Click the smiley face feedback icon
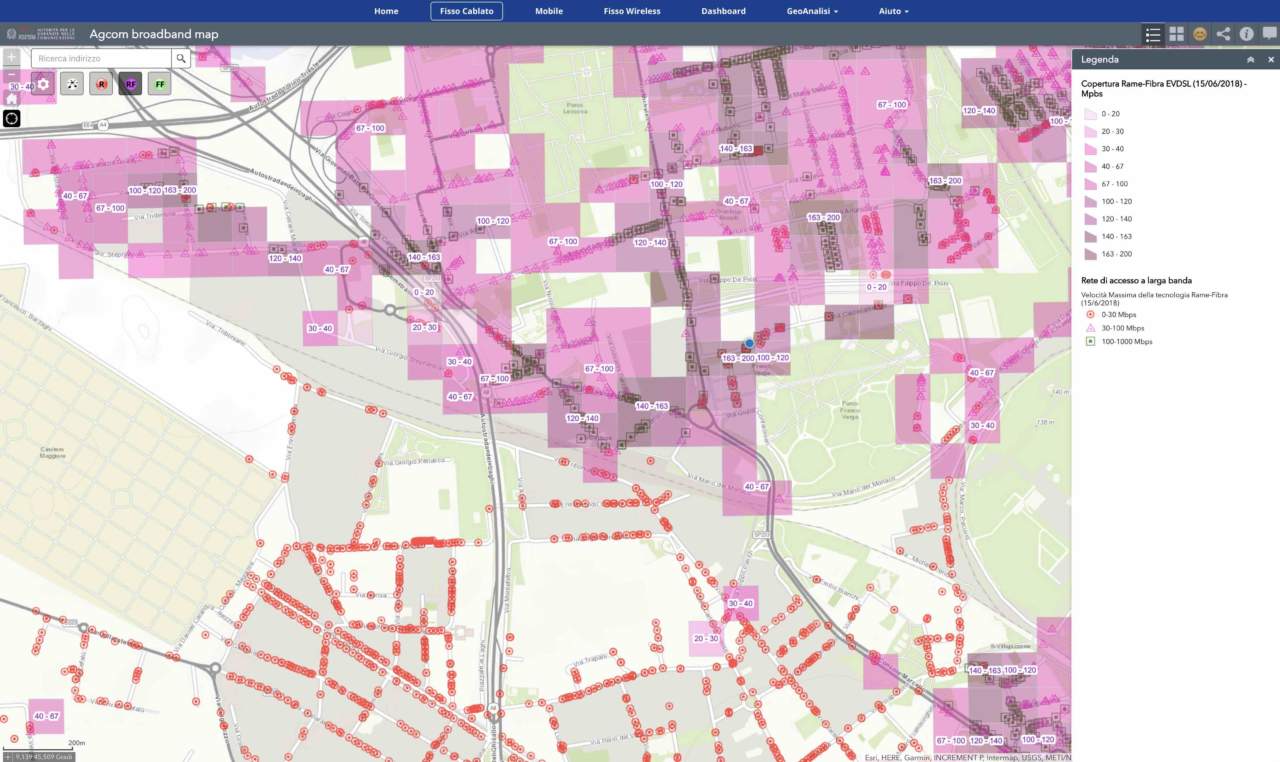This screenshot has width=1280, height=762. coord(1200,34)
